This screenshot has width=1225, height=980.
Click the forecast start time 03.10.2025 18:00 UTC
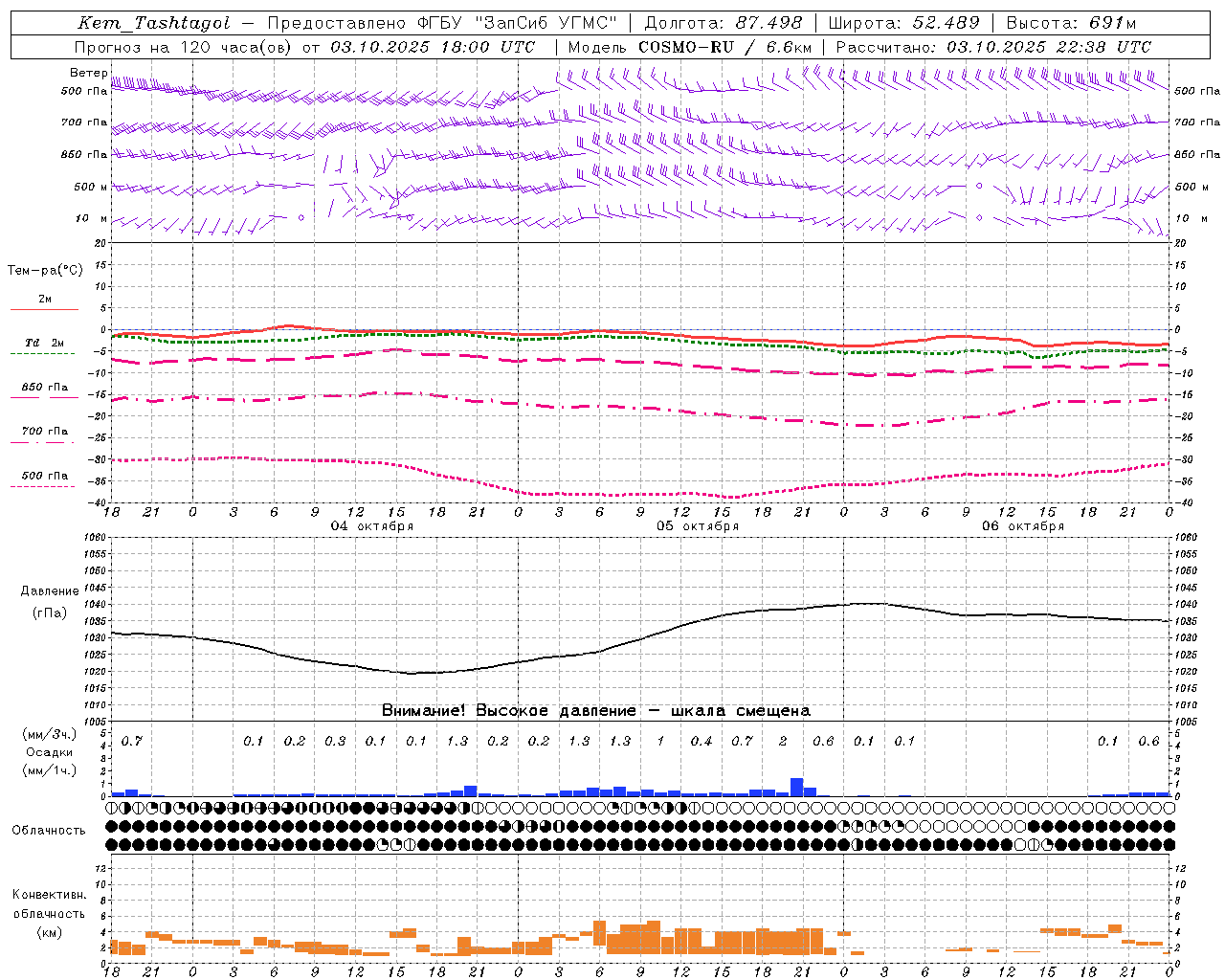433,47
